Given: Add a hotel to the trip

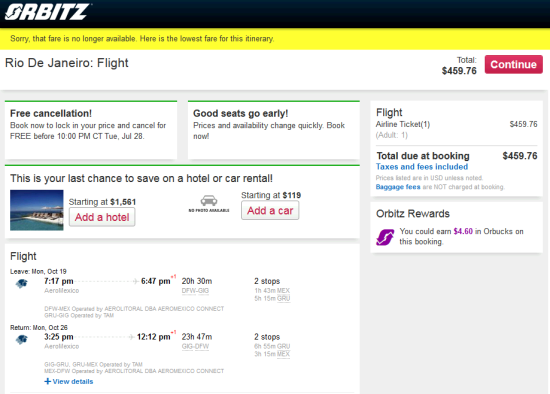Looking at the screenshot, I should (x=102, y=217).
